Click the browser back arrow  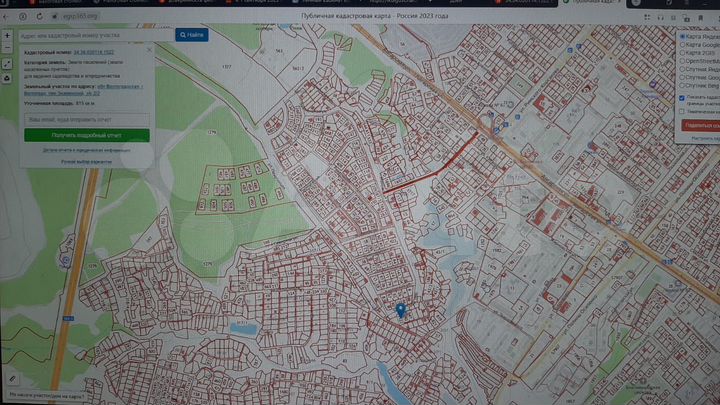(6, 17)
